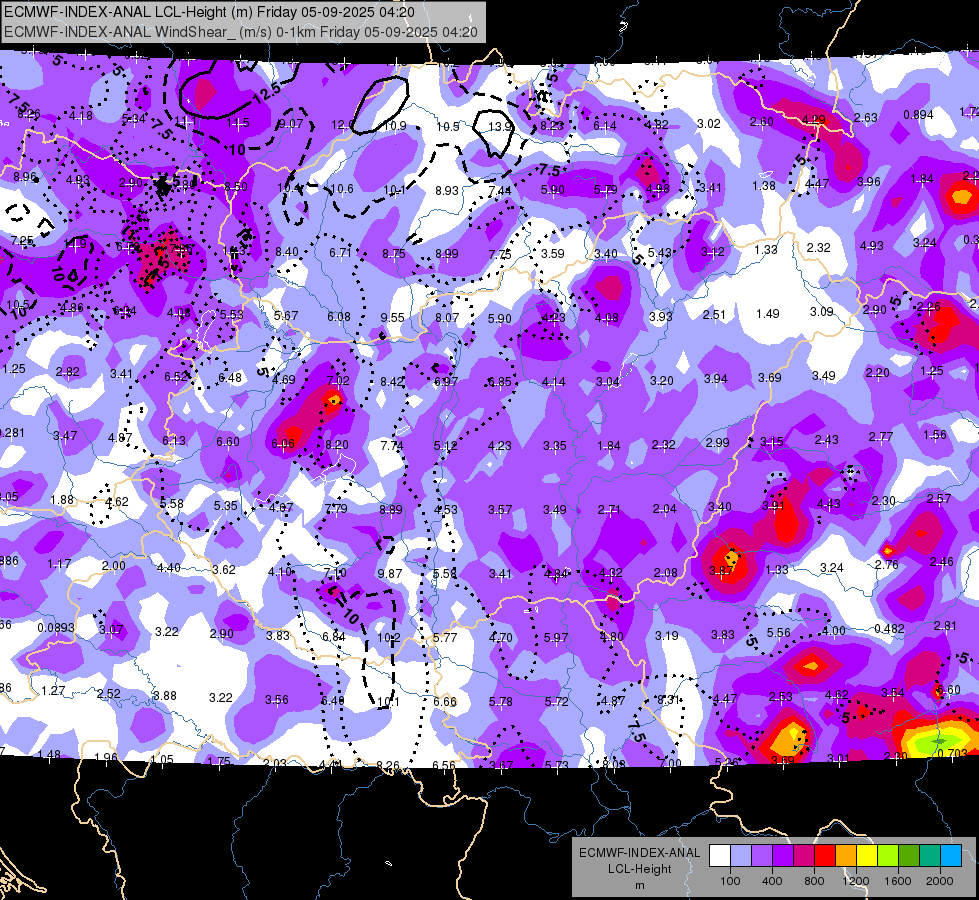Click the wind shear value 13.9

click(x=499, y=127)
